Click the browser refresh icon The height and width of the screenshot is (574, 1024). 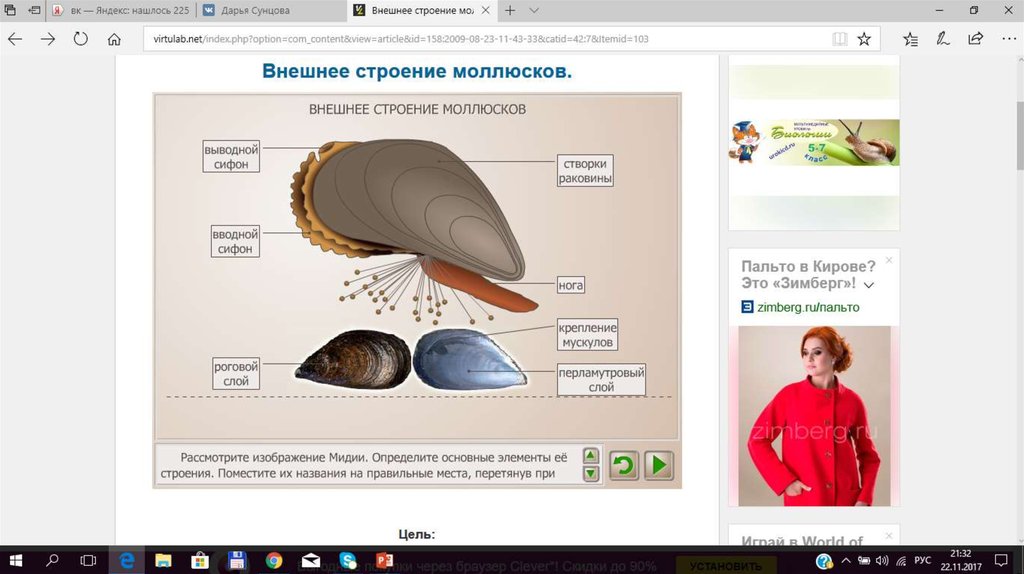click(80, 39)
